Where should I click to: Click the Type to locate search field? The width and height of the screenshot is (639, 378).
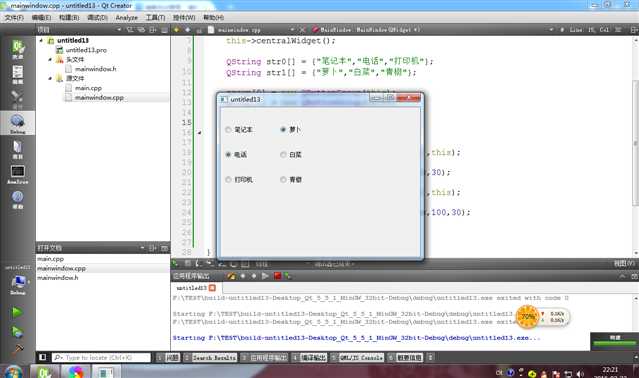101,358
